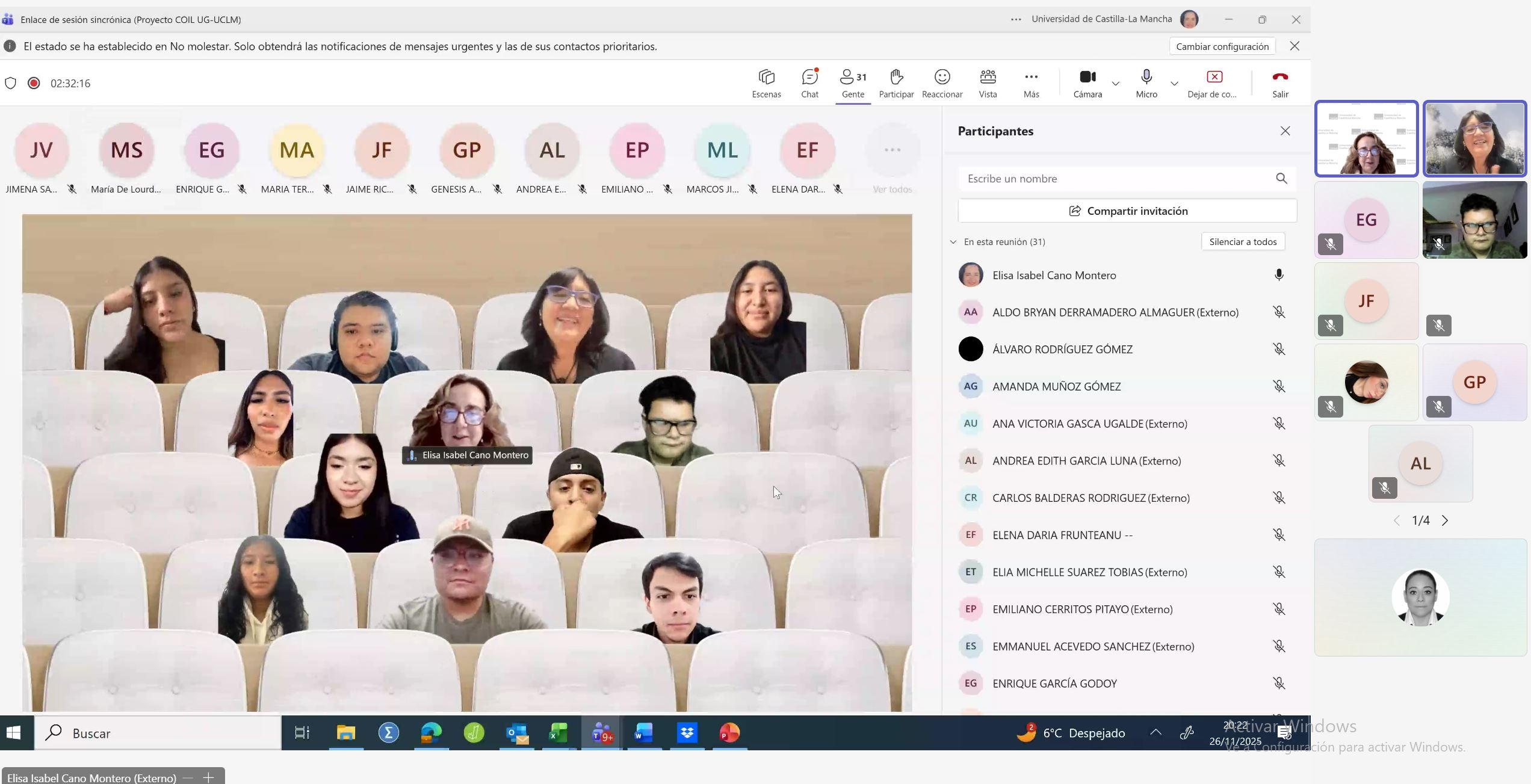Expand the camera options dropdown arrow

pyautogui.click(x=1116, y=84)
